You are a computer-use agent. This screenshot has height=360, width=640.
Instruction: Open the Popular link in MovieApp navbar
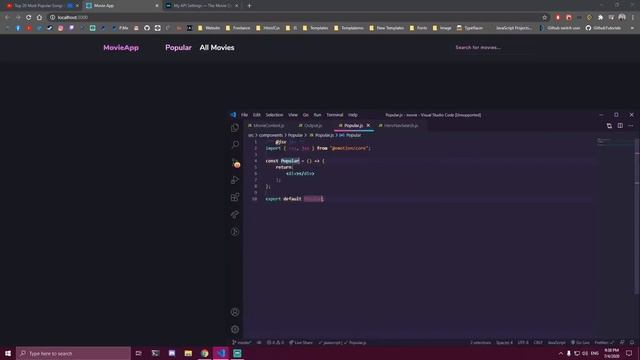[178, 48]
